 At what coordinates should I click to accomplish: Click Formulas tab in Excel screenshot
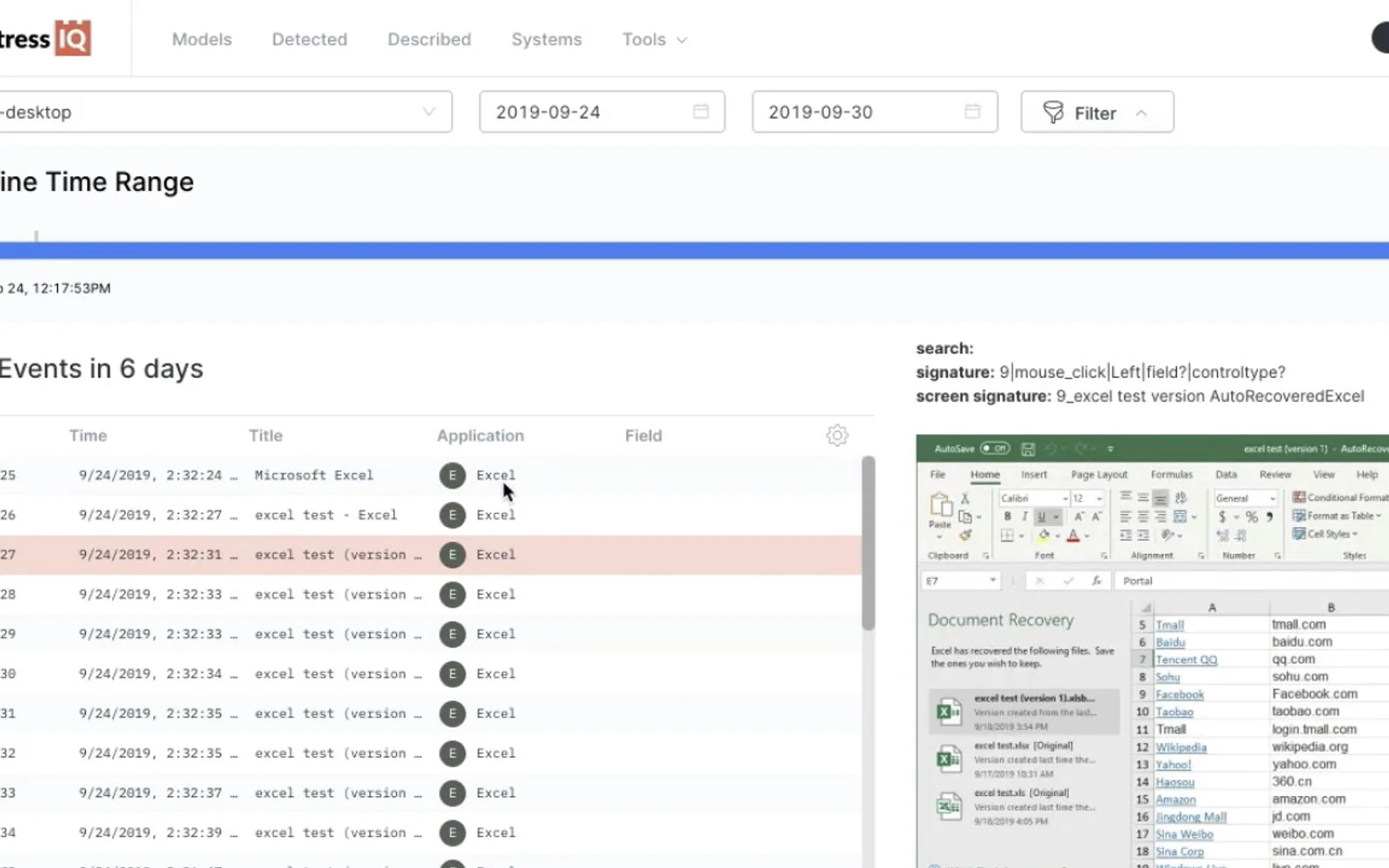click(x=1171, y=475)
